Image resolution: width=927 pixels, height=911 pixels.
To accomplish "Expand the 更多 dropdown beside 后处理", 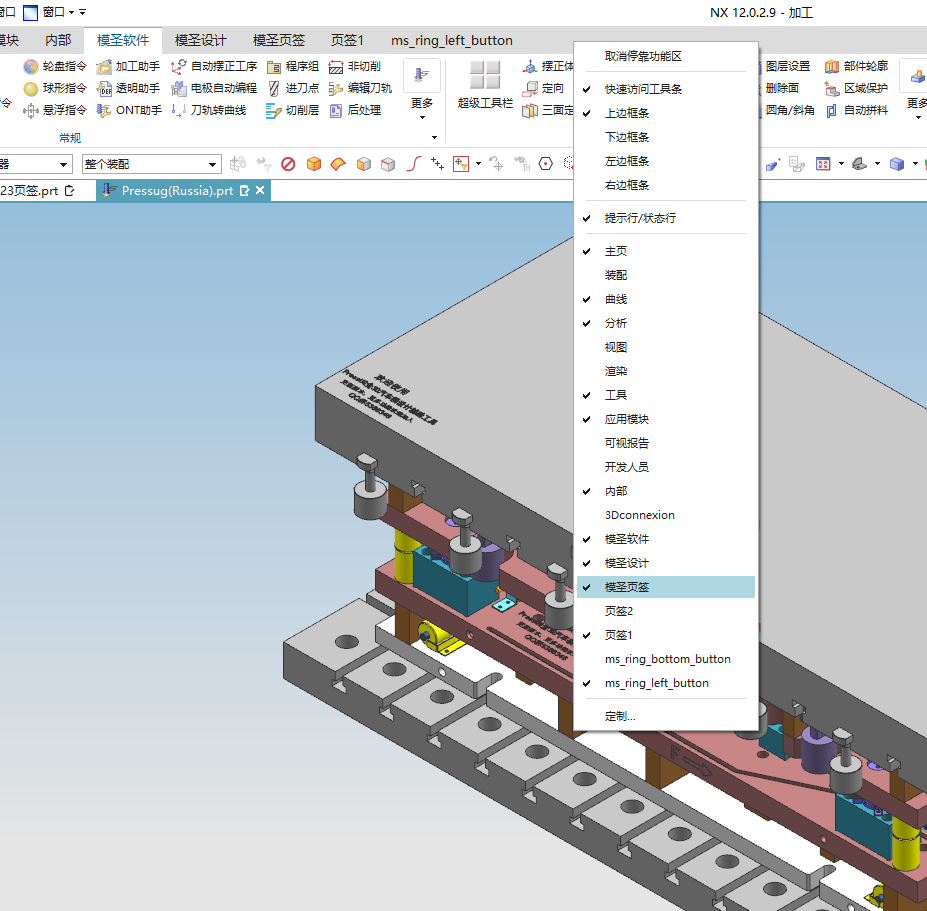I will click(x=422, y=90).
